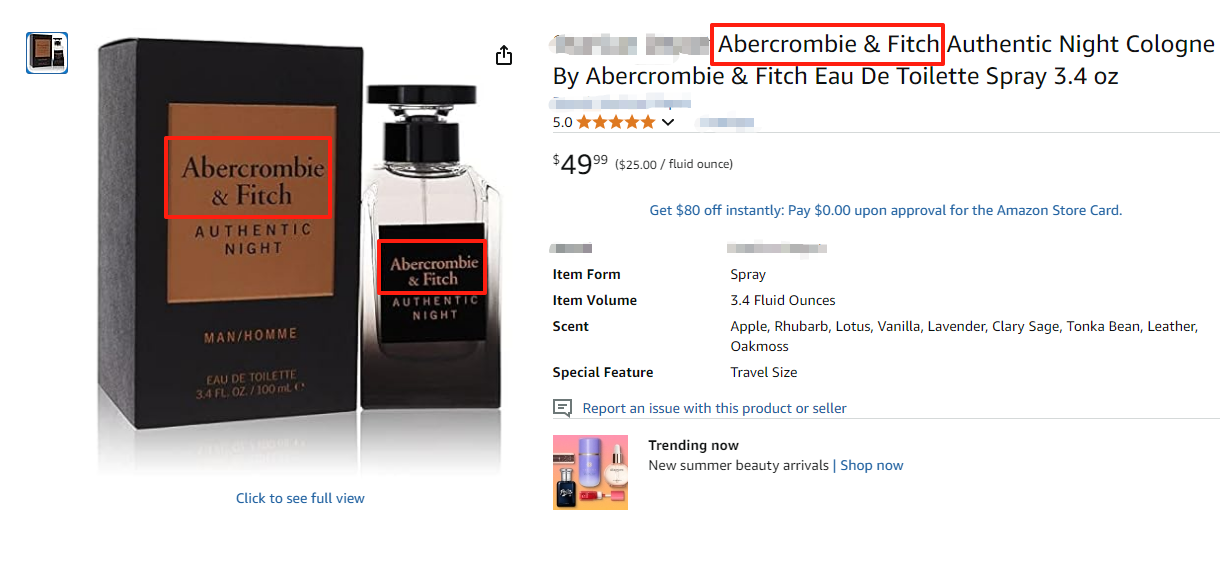Click the speech bubble report icon

point(563,408)
